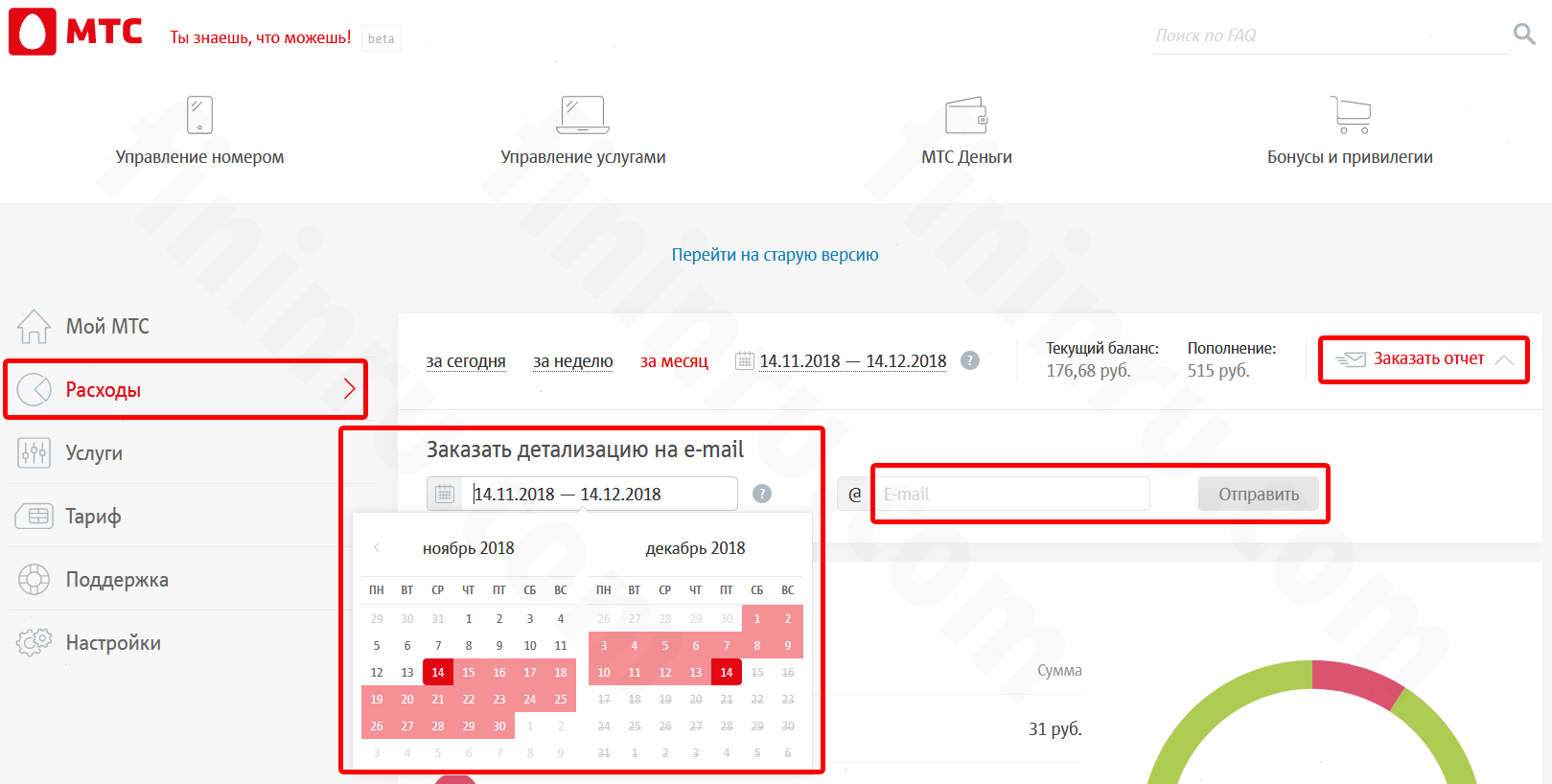Click calendar icon beside top date range

coord(744,360)
